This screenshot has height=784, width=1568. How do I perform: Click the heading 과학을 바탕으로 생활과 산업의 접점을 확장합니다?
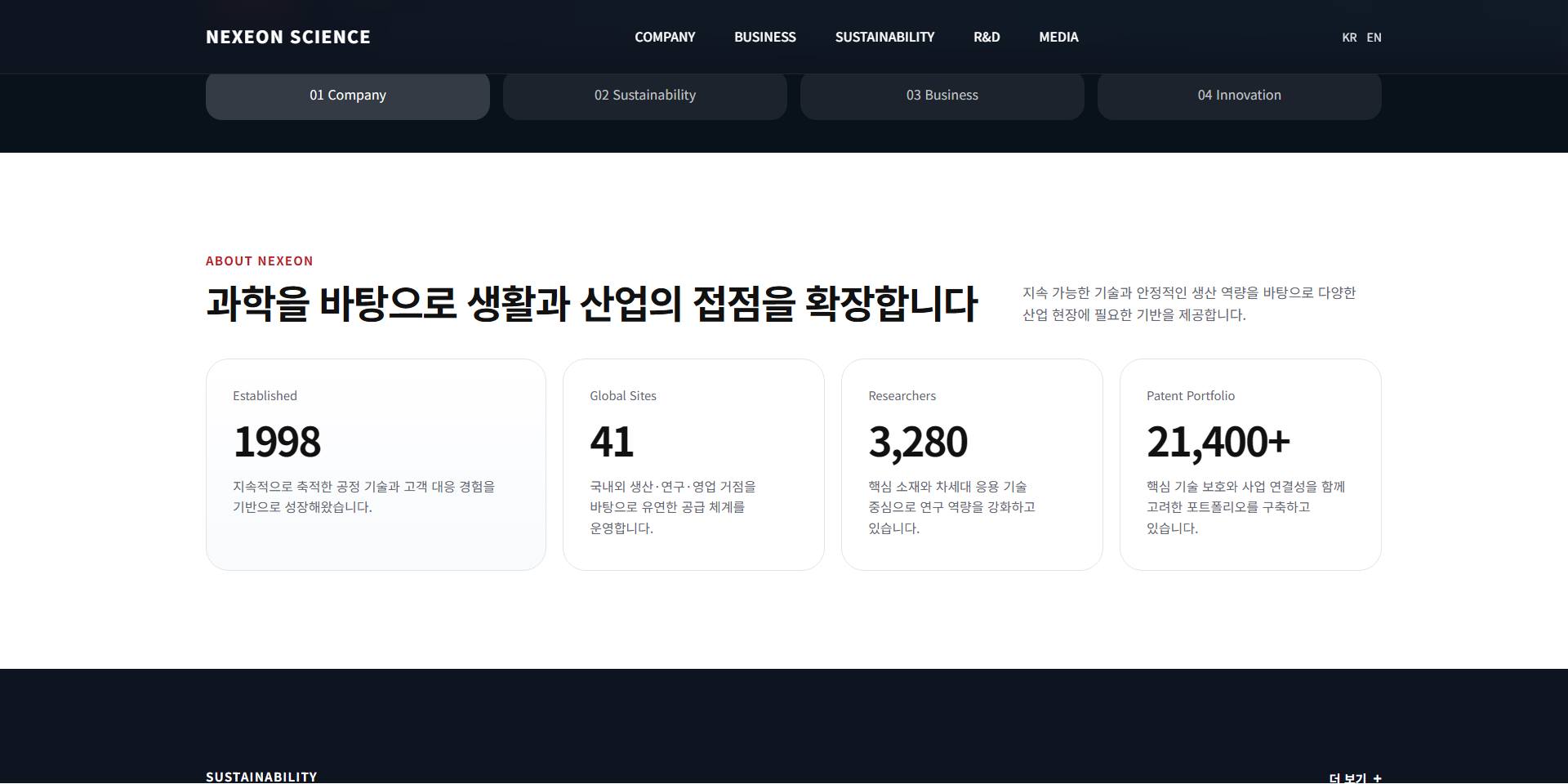click(x=591, y=303)
